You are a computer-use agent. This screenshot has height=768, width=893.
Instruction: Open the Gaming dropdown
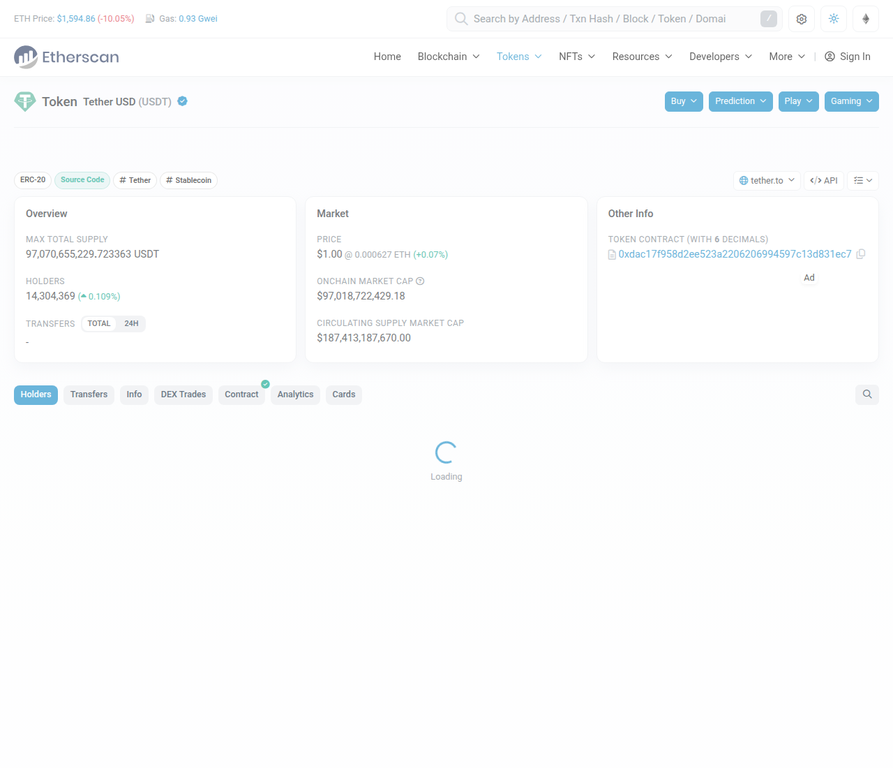(x=851, y=101)
